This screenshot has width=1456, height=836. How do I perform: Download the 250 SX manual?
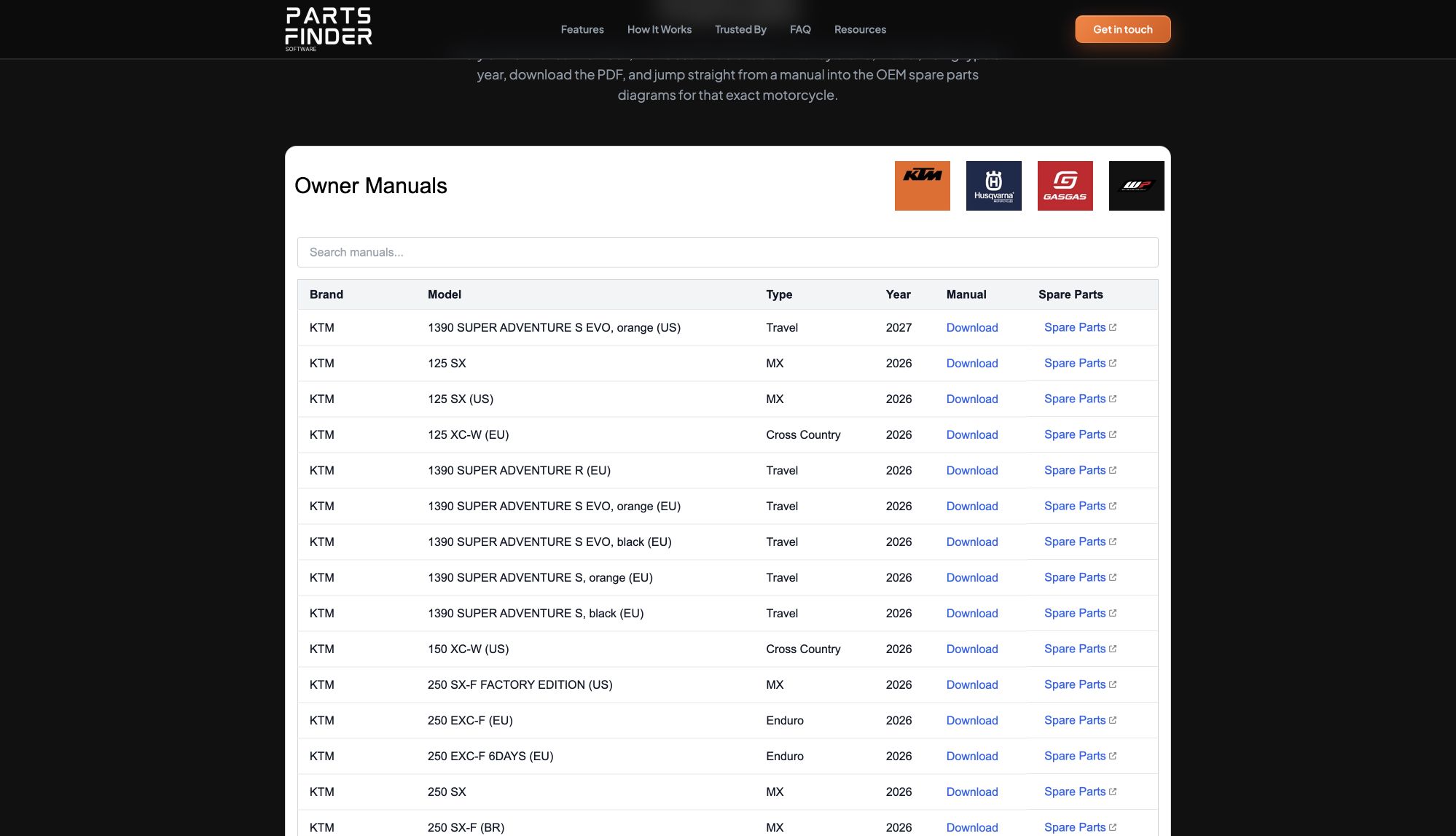[x=972, y=792]
